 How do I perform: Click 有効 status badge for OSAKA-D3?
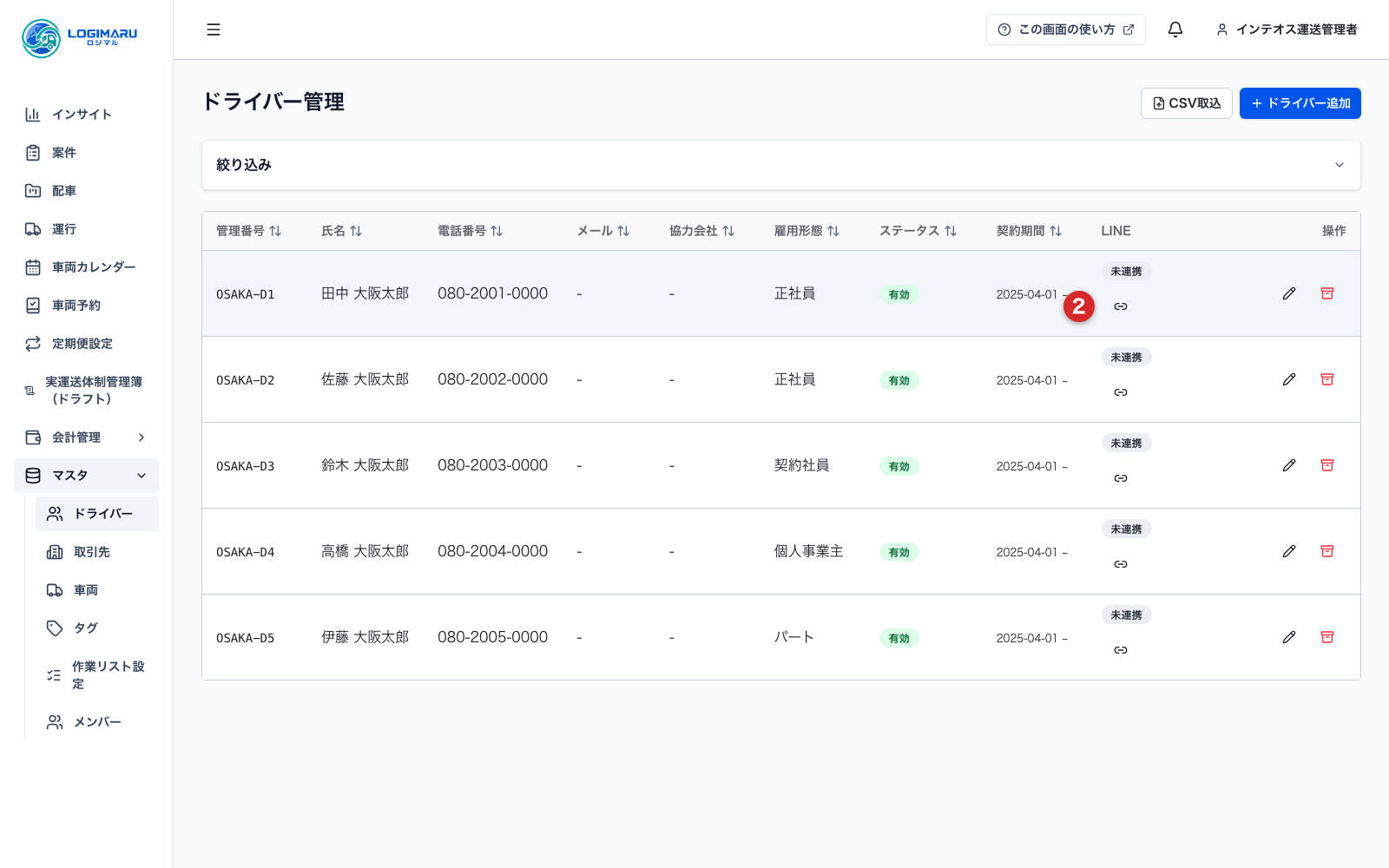(x=899, y=466)
